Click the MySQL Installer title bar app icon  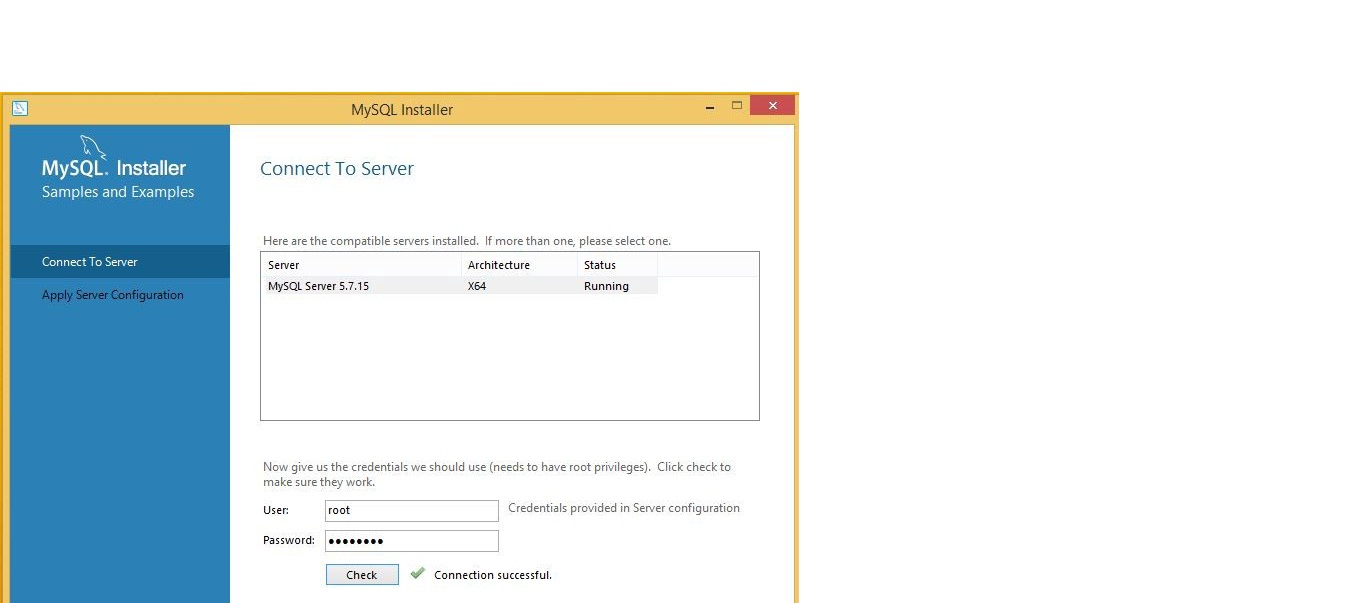(20, 109)
